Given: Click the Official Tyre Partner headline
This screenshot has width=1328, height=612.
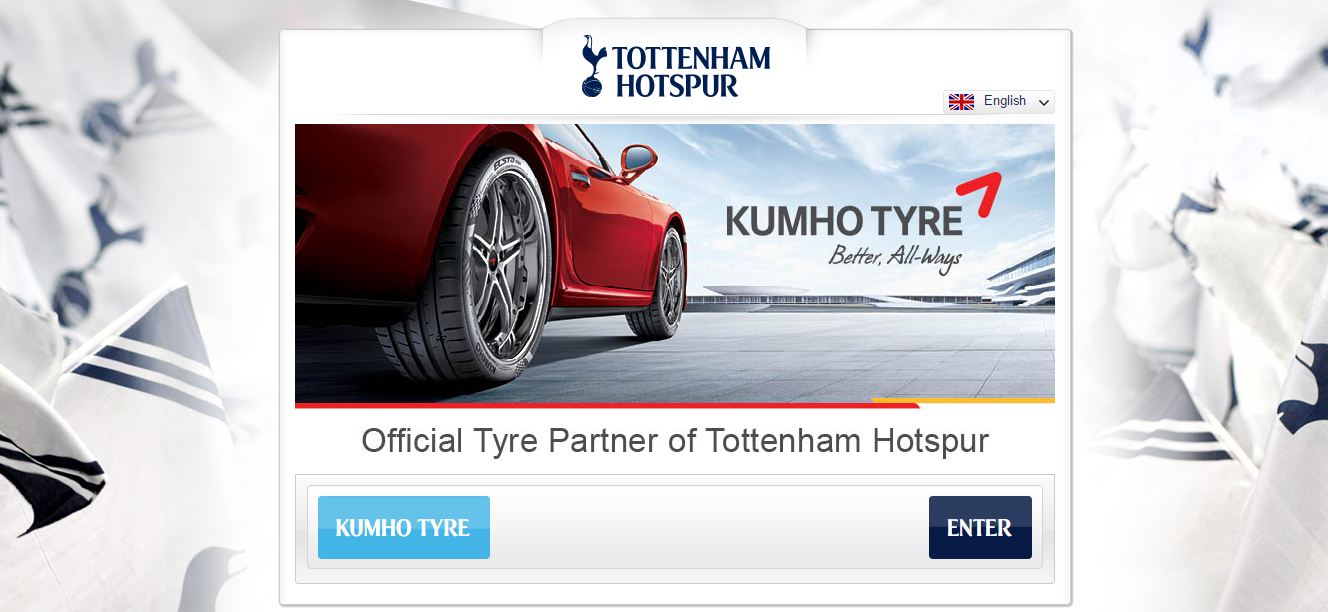Looking at the screenshot, I should 675,441.
